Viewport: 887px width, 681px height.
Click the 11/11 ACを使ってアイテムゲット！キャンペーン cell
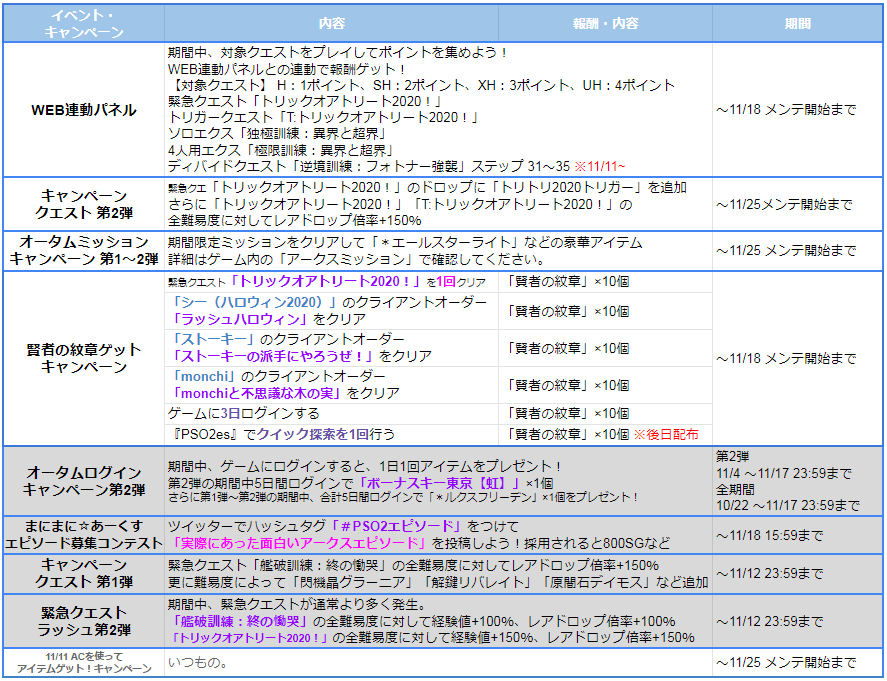pos(84,662)
